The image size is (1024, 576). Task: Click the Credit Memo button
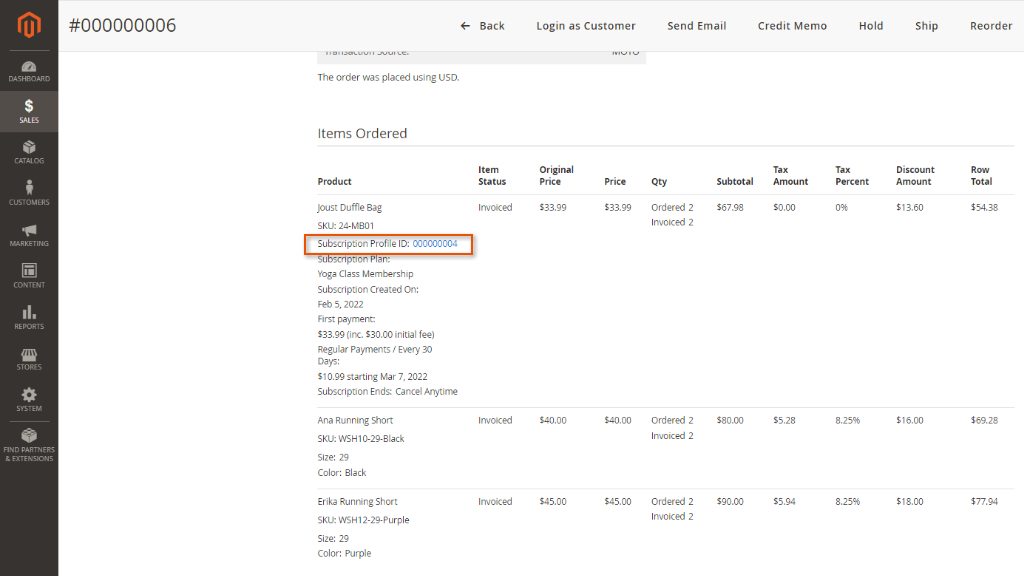click(x=792, y=25)
